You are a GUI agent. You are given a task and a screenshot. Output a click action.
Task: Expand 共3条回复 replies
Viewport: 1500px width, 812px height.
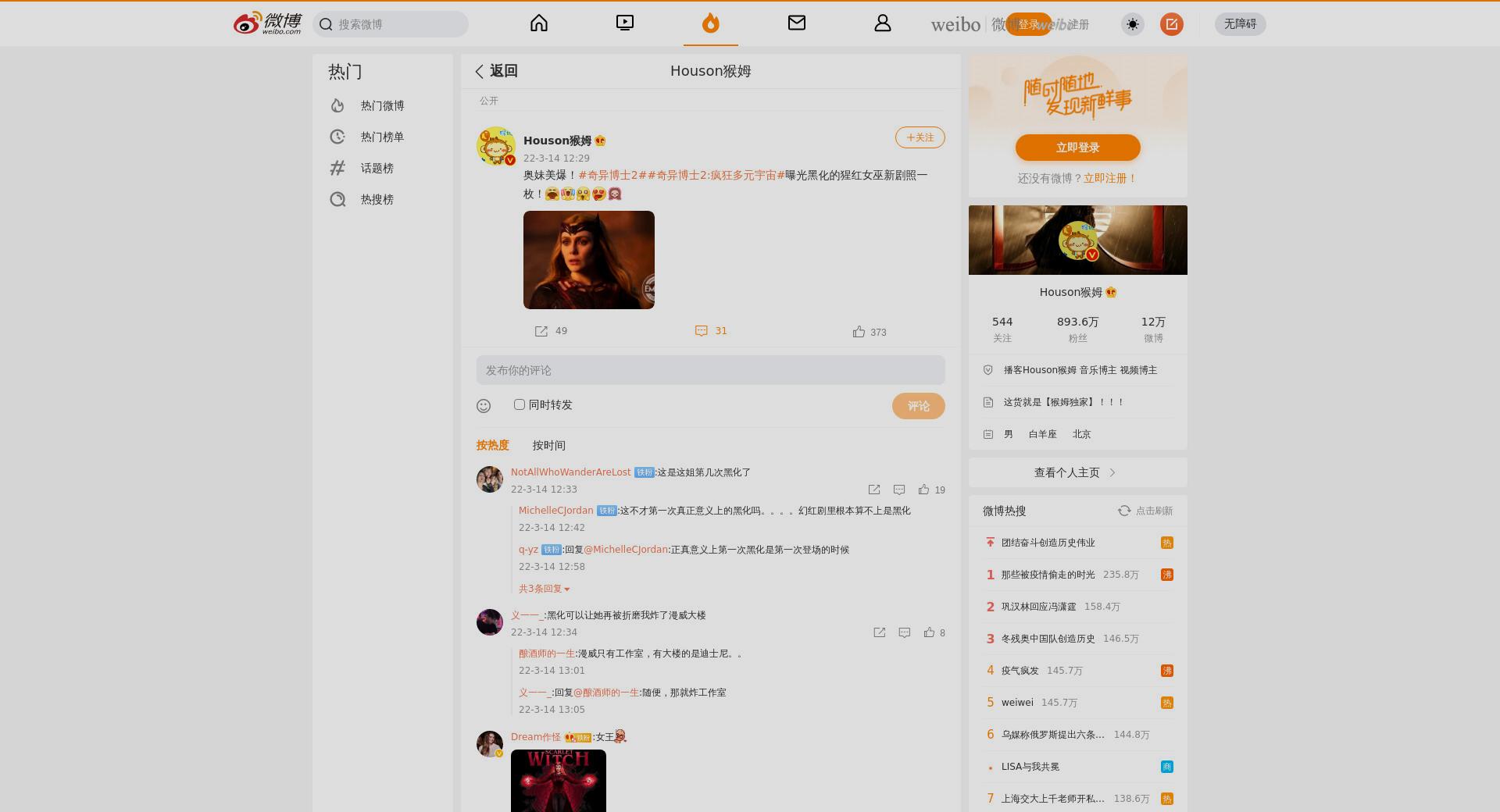click(x=544, y=589)
